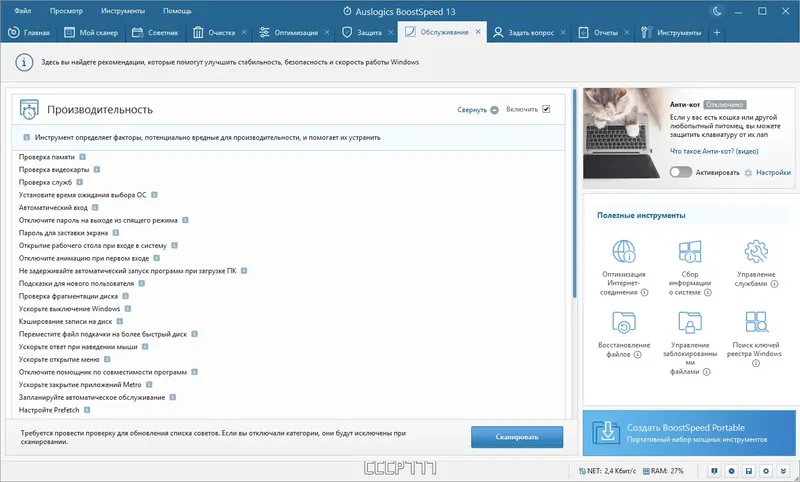Open Что такое Анти-кот video link
The height and width of the screenshot is (482, 800).
point(714,151)
